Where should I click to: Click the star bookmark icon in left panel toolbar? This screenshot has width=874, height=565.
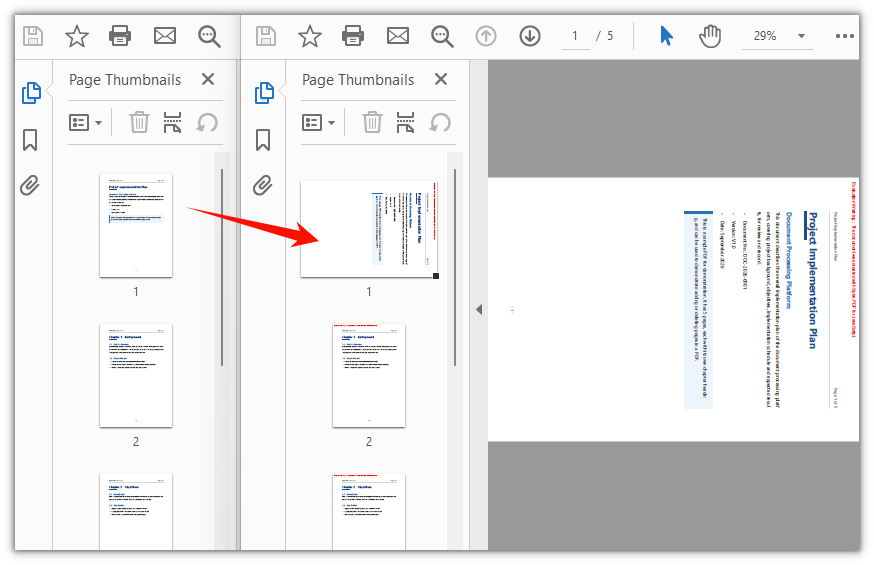pos(77,36)
